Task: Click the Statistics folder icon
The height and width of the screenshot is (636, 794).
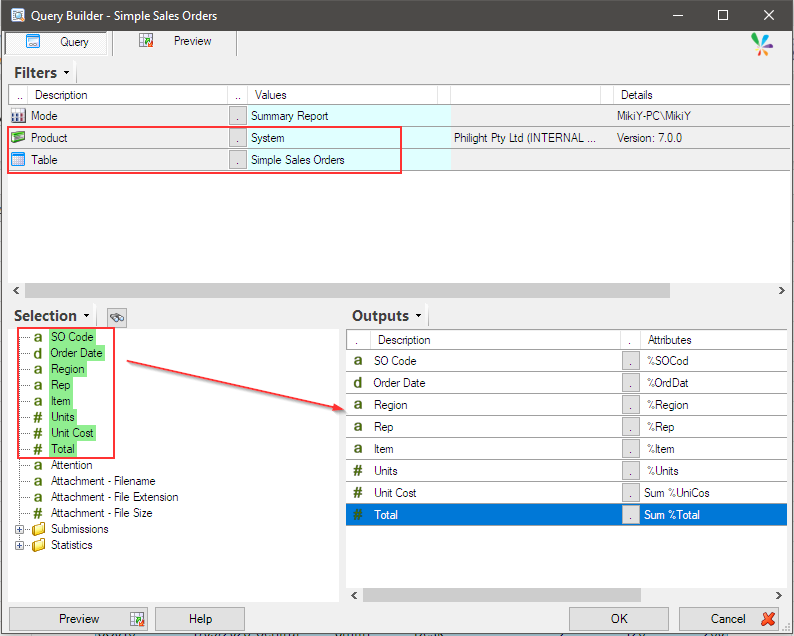Action: click(x=38, y=545)
